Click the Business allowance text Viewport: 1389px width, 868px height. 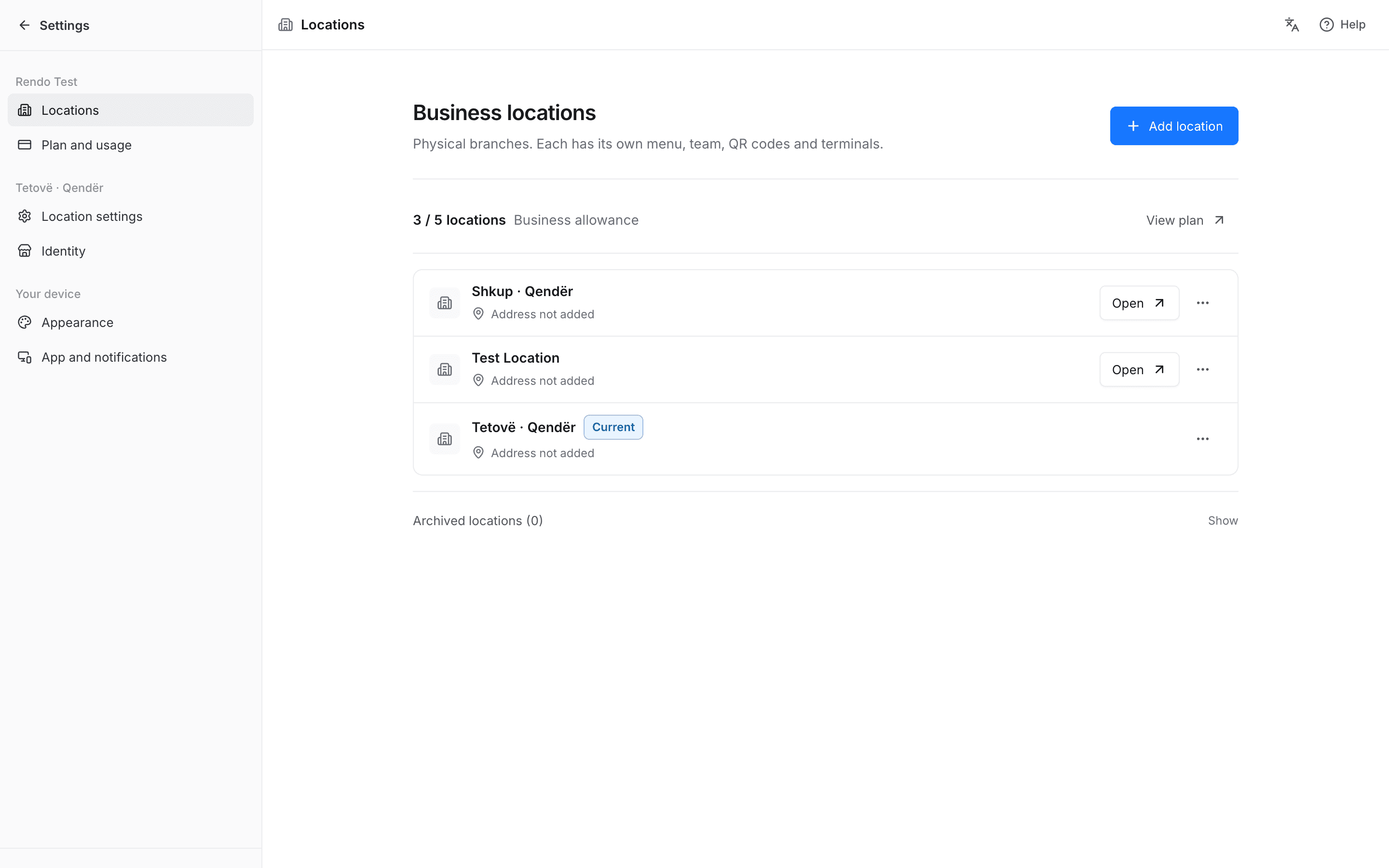point(576,220)
